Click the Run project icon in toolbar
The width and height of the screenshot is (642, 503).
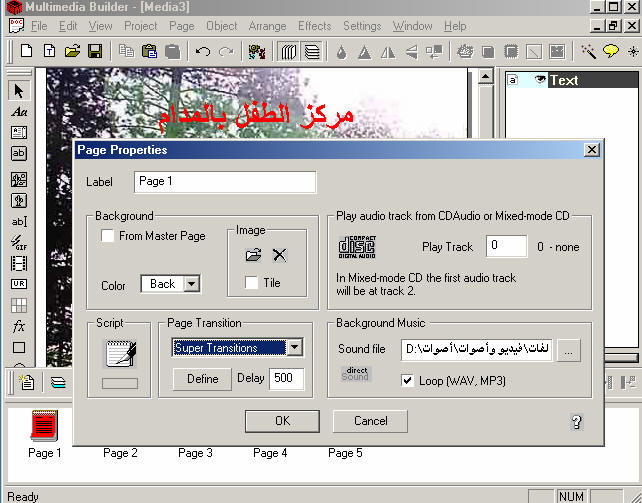[x=257, y=52]
